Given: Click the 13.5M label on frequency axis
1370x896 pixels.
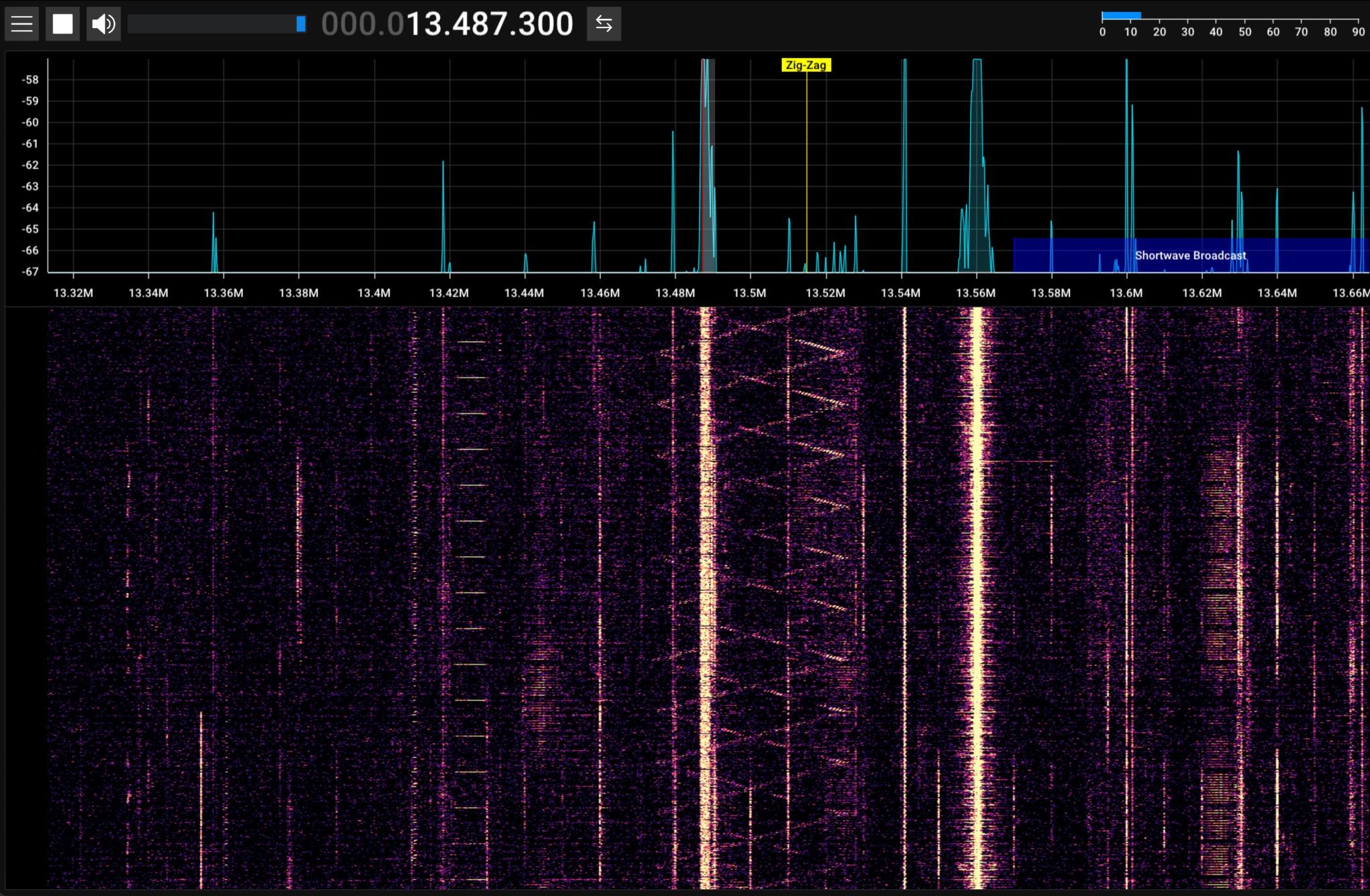Looking at the screenshot, I should [x=750, y=293].
